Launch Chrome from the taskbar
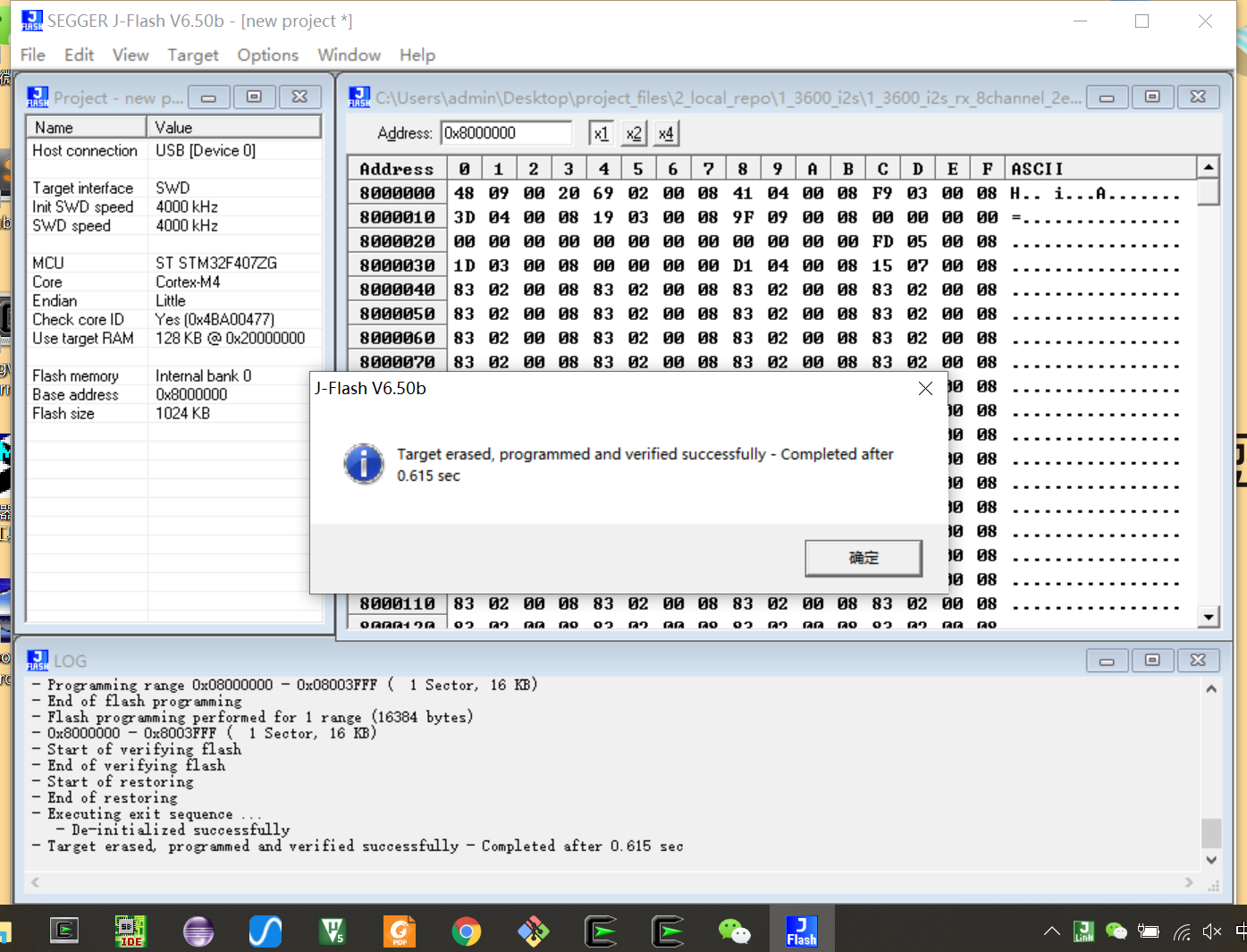Viewport: 1247px width, 952px height. [x=466, y=931]
